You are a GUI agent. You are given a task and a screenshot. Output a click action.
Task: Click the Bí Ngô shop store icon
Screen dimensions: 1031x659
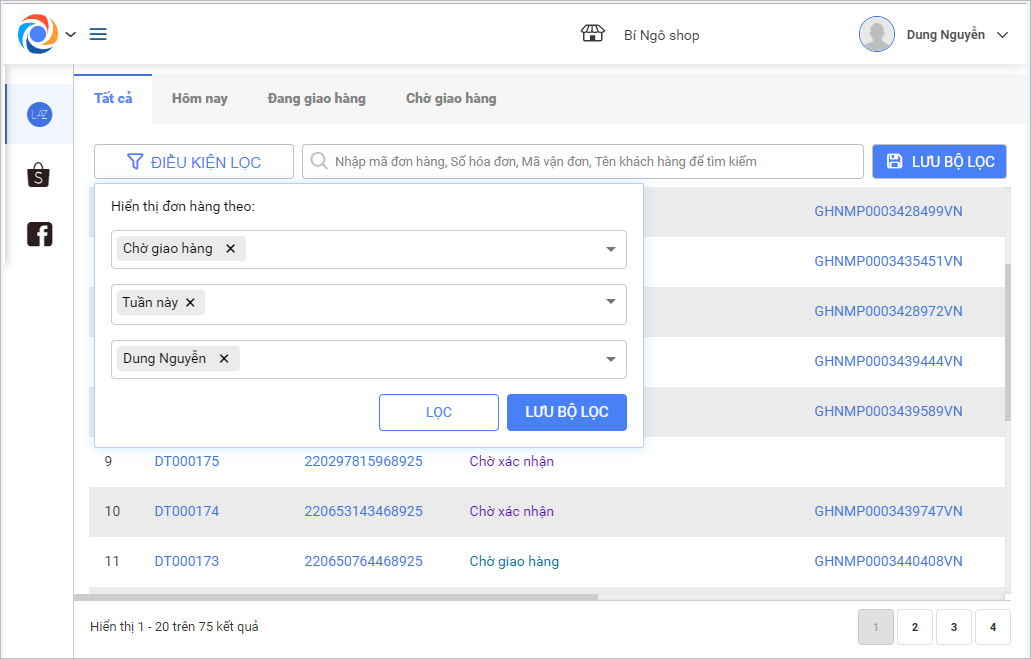point(593,34)
